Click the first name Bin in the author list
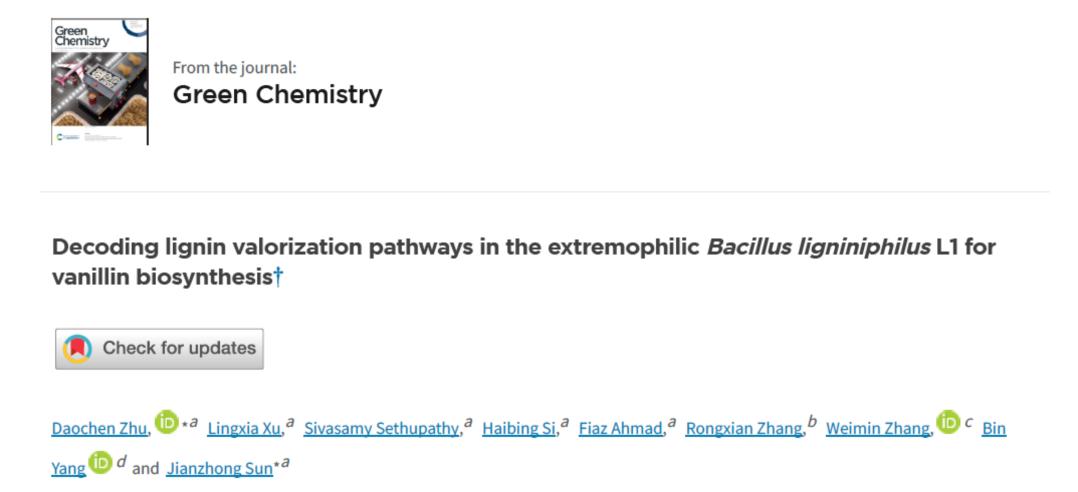The width and height of the screenshot is (1078, 492). tap(994, 429)
